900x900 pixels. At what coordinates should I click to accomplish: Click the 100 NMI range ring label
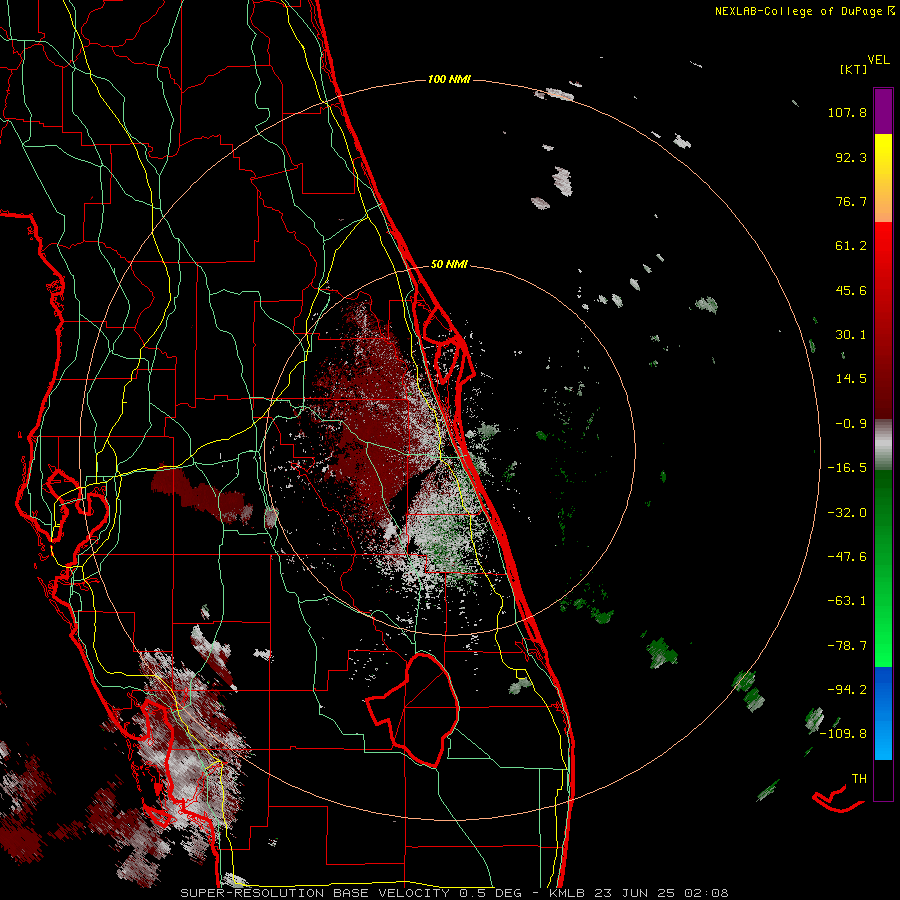click(449, 79)
